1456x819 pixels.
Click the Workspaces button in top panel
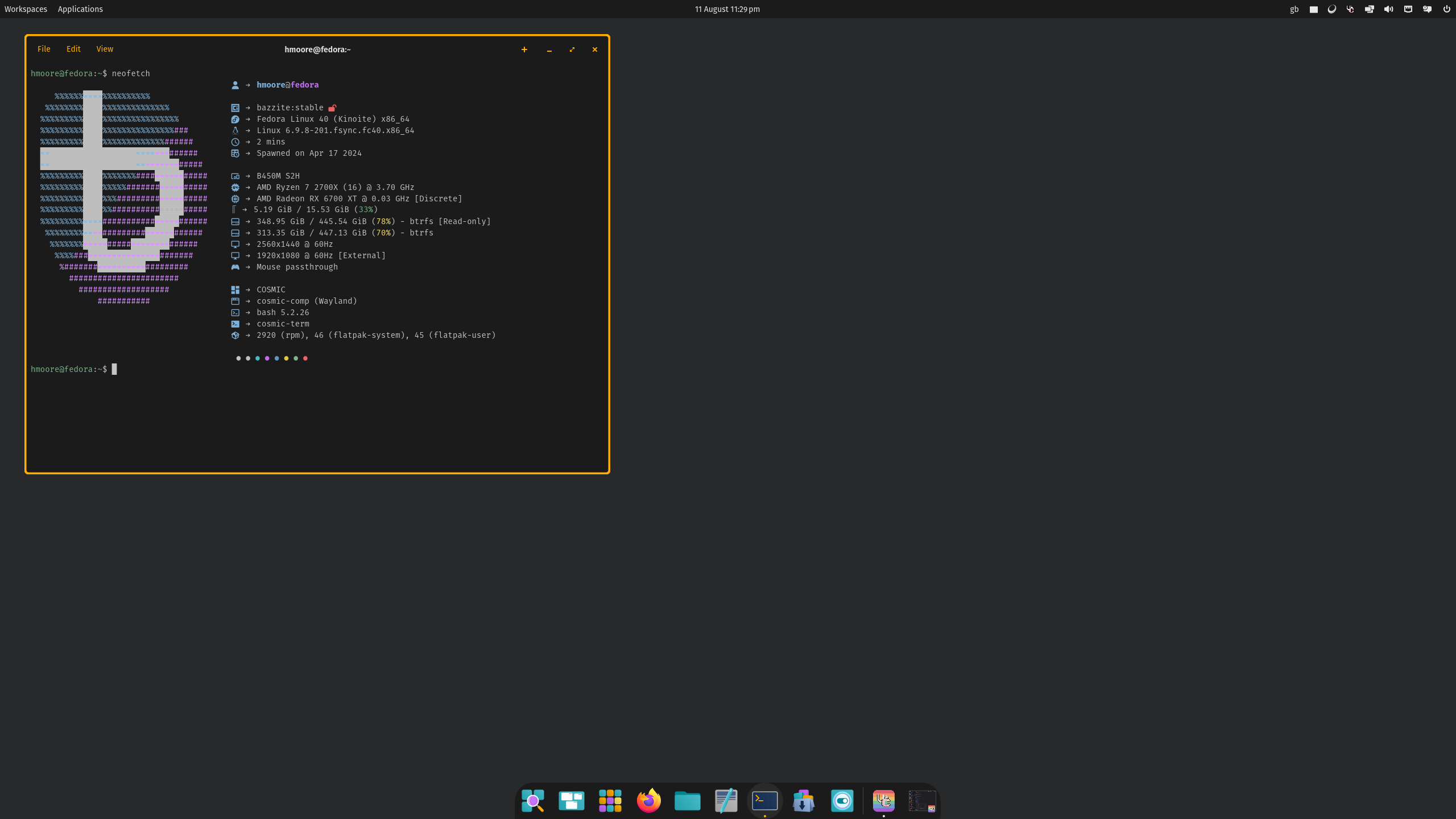click(26, 9)
